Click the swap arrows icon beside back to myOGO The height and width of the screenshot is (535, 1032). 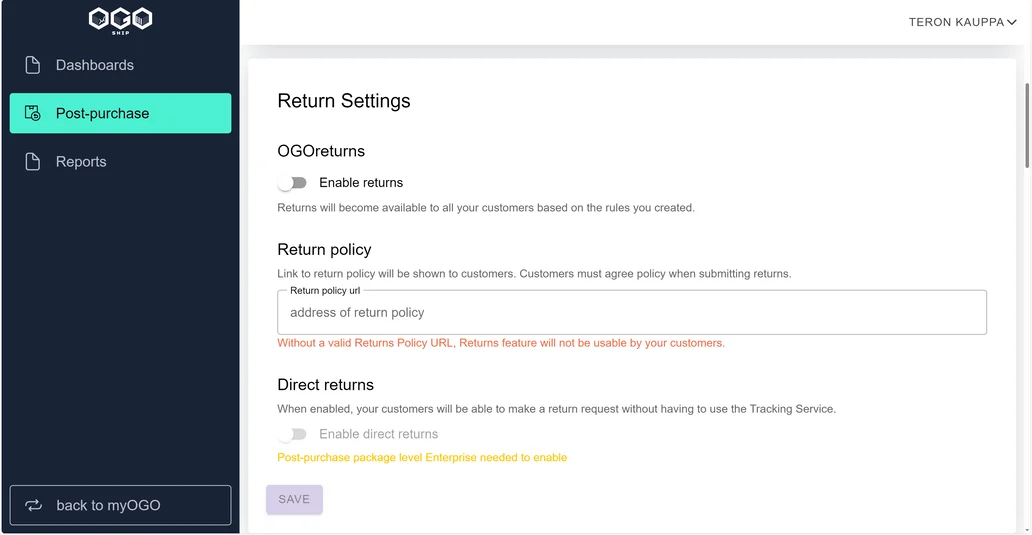click(34, 505)
